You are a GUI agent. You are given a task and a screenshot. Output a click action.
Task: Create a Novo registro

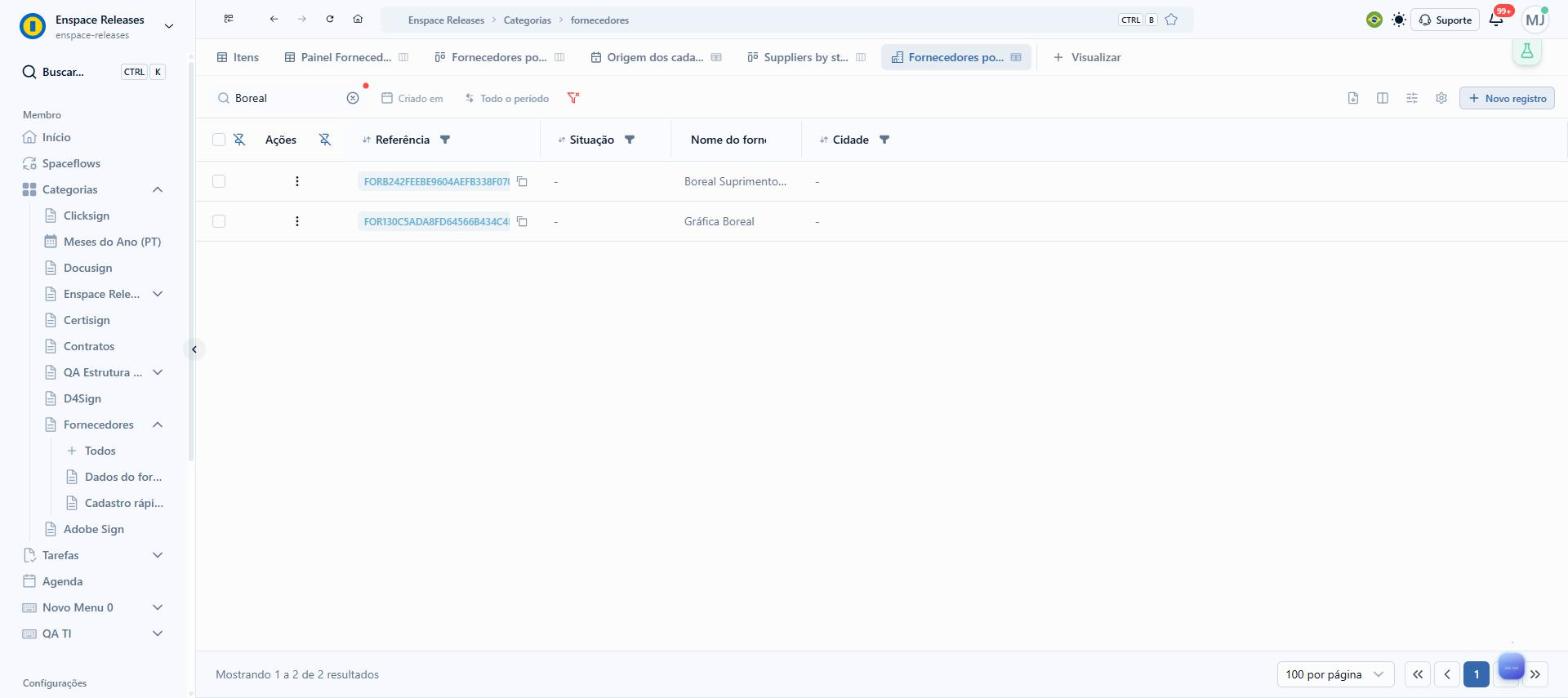click(1507, 98)
